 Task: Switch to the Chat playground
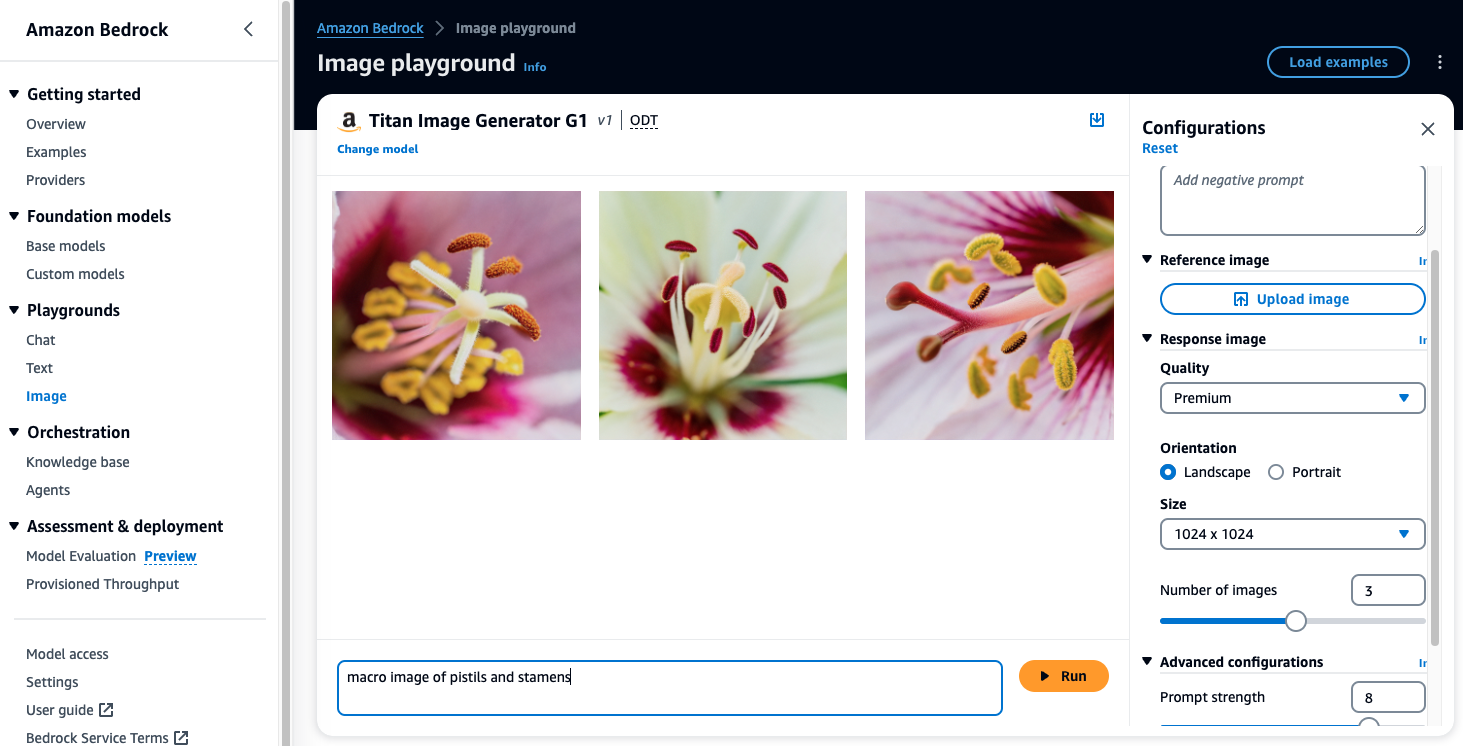pos(41,340)
